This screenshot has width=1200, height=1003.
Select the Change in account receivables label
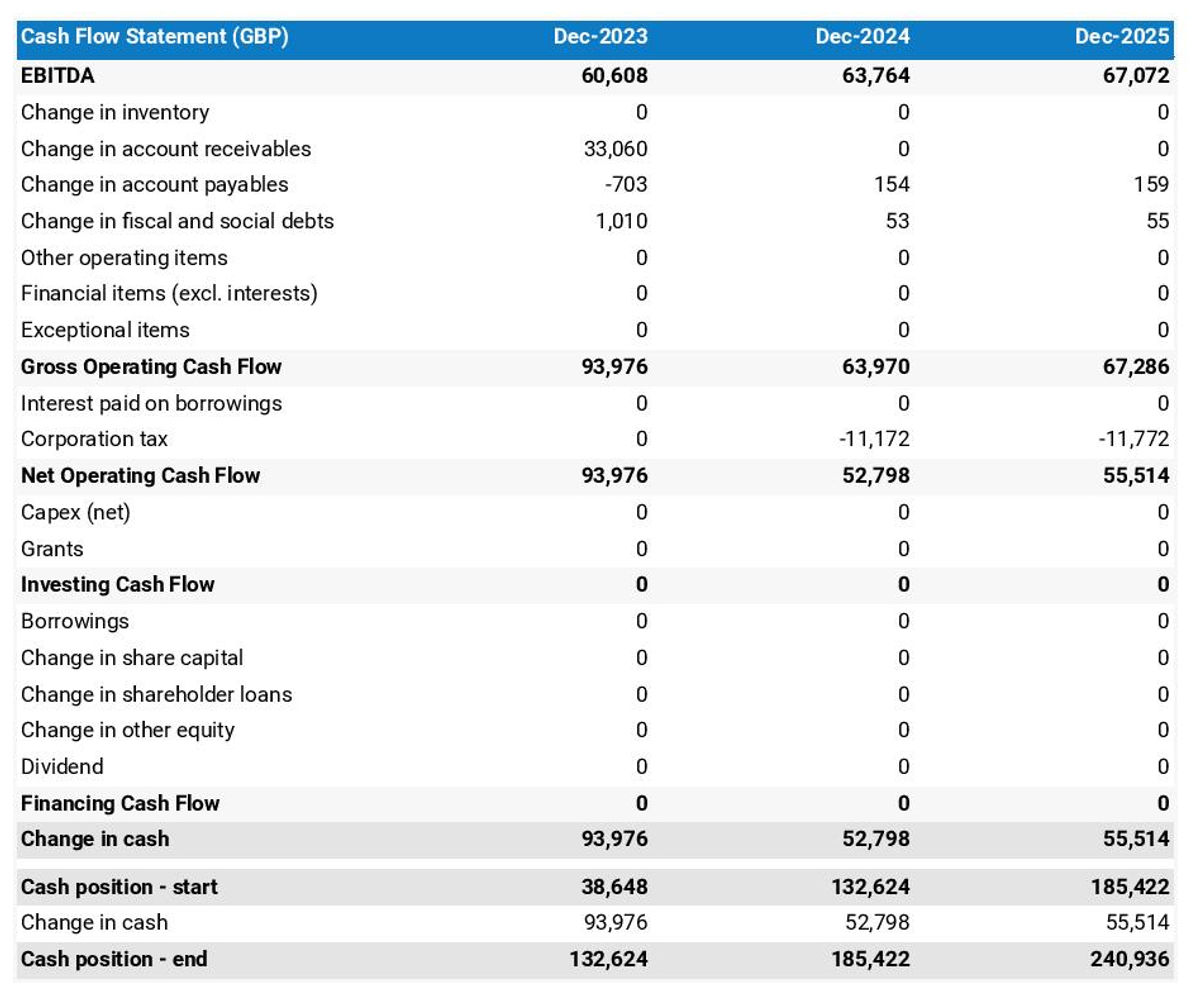(165, 148)
